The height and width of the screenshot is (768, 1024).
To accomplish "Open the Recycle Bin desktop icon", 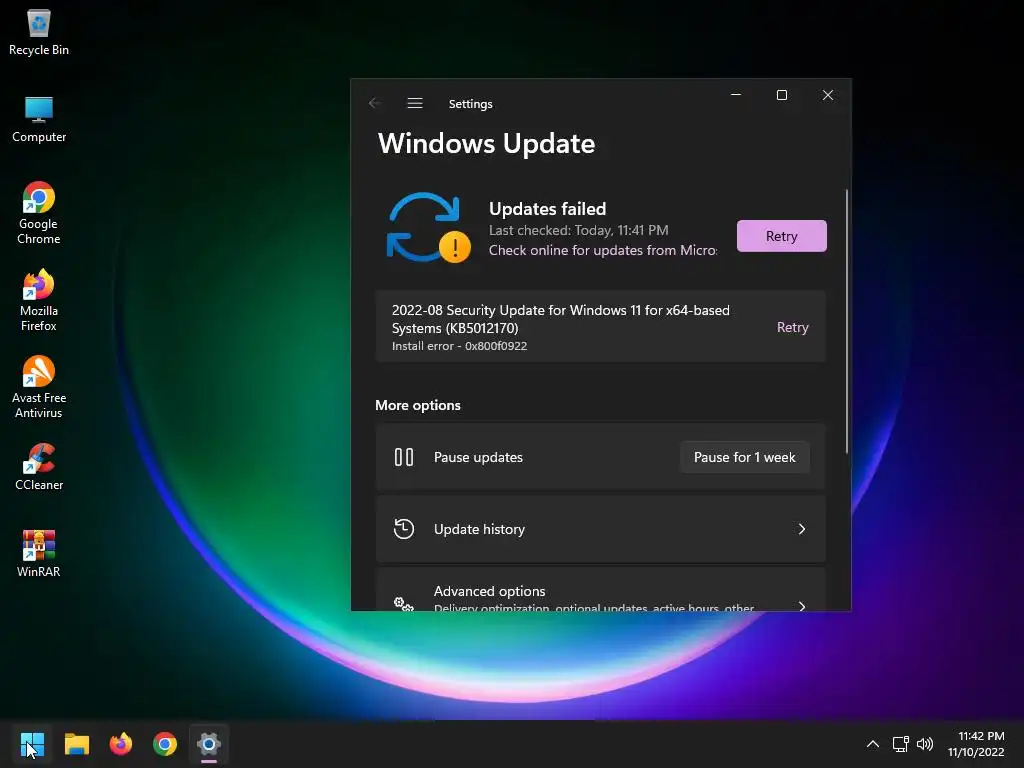I will point(39,33).
